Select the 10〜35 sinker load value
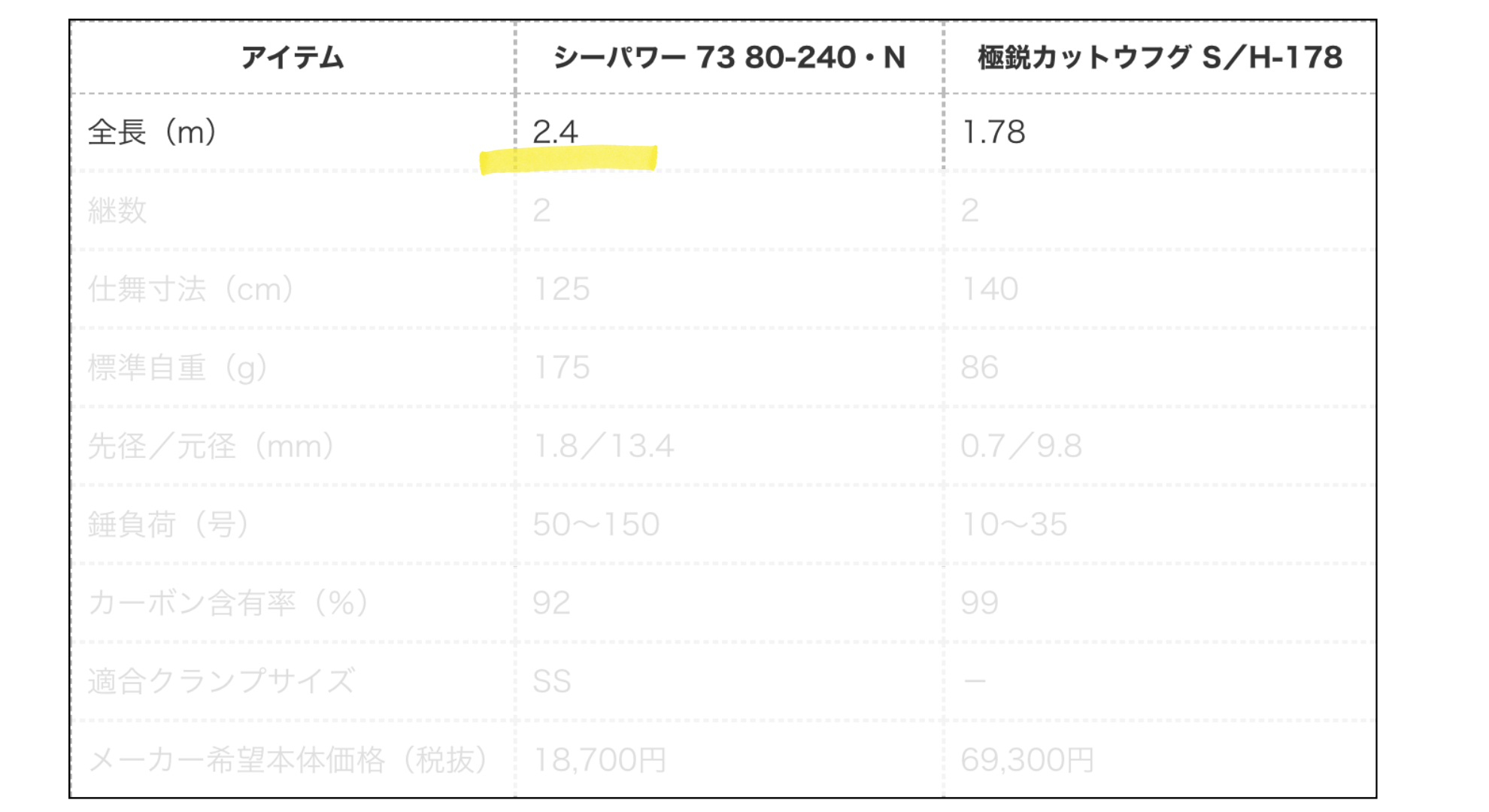Screen dimensions: 1489x812 [1014, 524]
